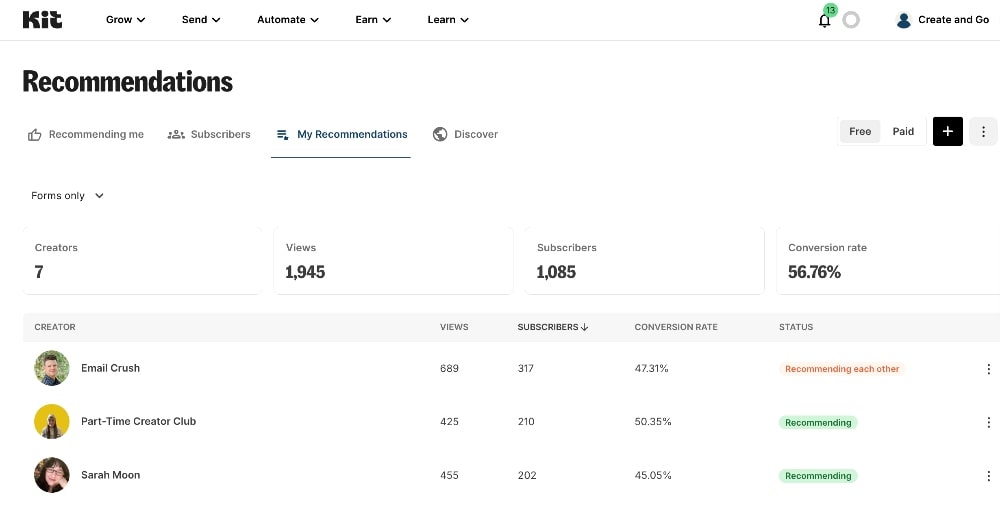Open Email Crush row options menu
Screen dimensions: 1000x509
[989, 369]
